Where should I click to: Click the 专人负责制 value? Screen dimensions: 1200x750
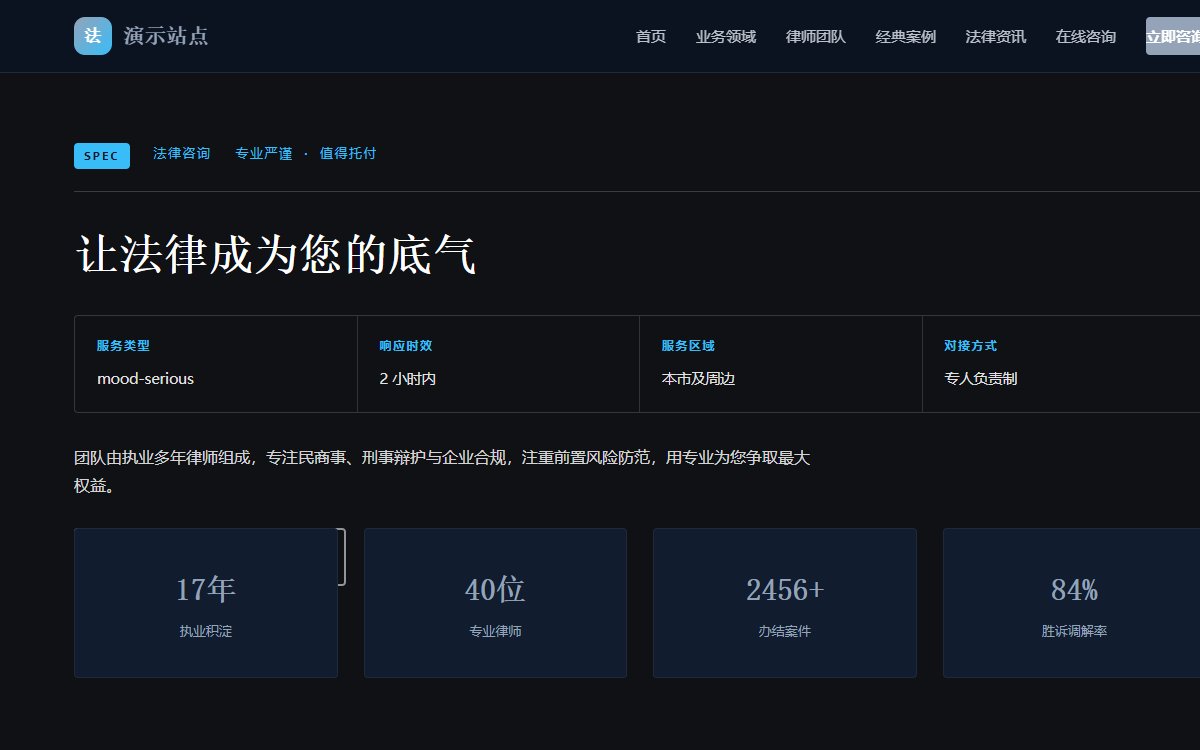[x=981, y=379]
